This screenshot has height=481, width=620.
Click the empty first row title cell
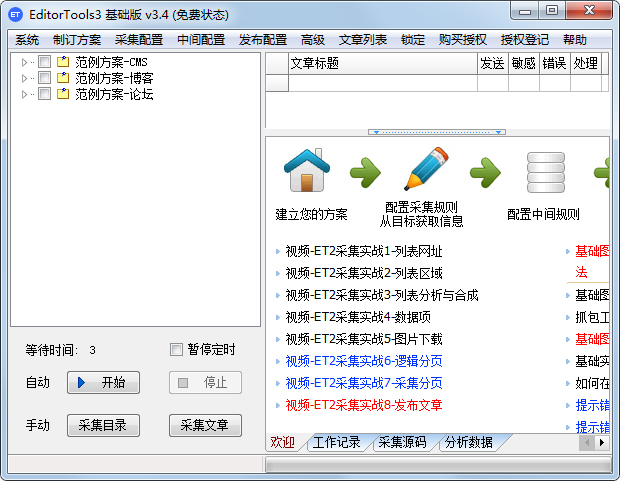click(x=383, y=83)
